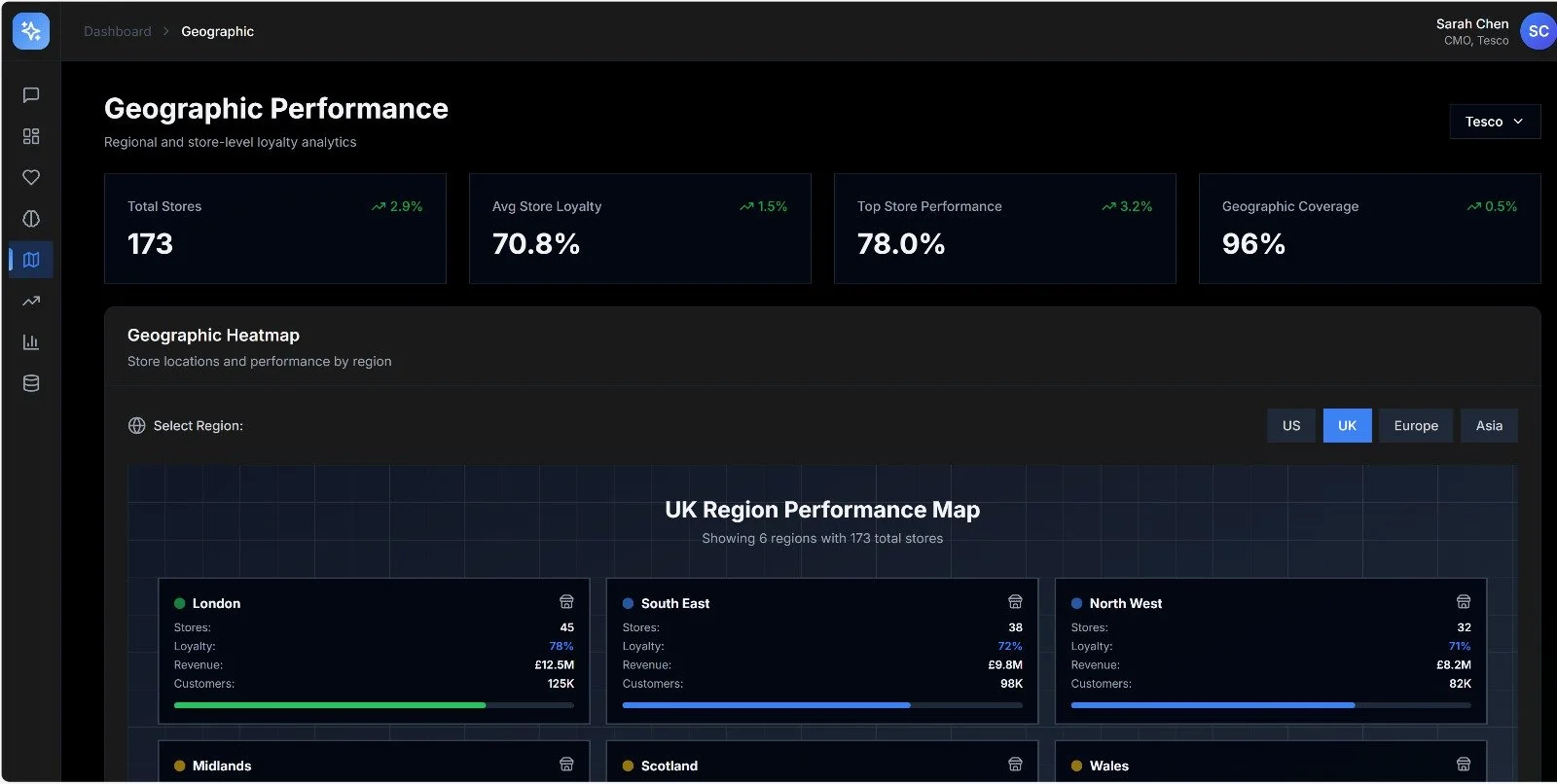Open the Wales region card title
The width and height of the screenshot is (1557, 784).
[x=1109, y=766]
